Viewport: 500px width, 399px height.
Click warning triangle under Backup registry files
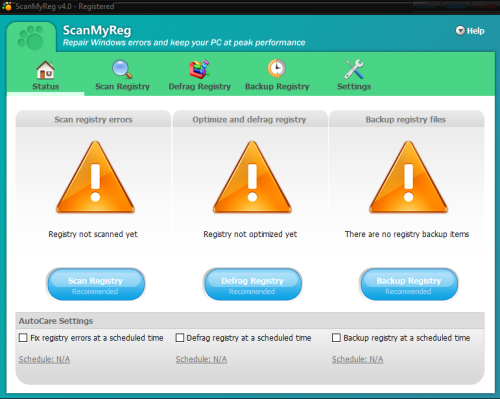408,177
